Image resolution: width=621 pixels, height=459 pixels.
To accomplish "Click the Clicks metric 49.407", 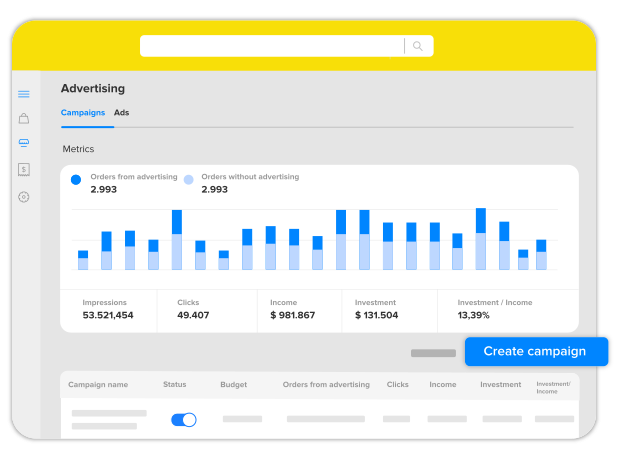I will click(193, 315).
